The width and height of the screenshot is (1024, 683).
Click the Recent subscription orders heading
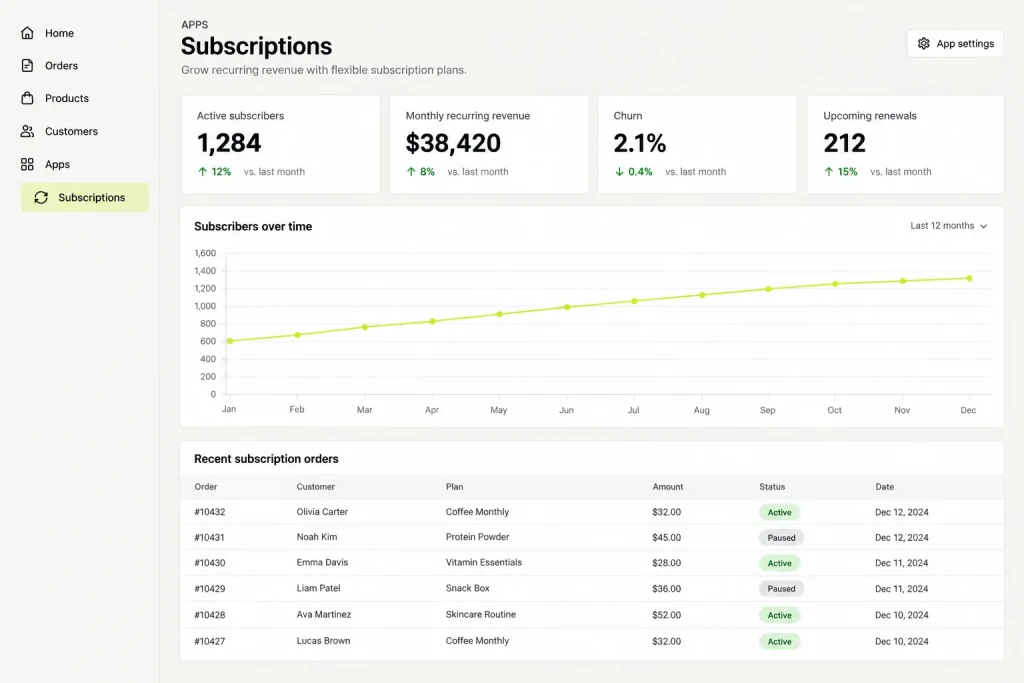click(266, 459)
